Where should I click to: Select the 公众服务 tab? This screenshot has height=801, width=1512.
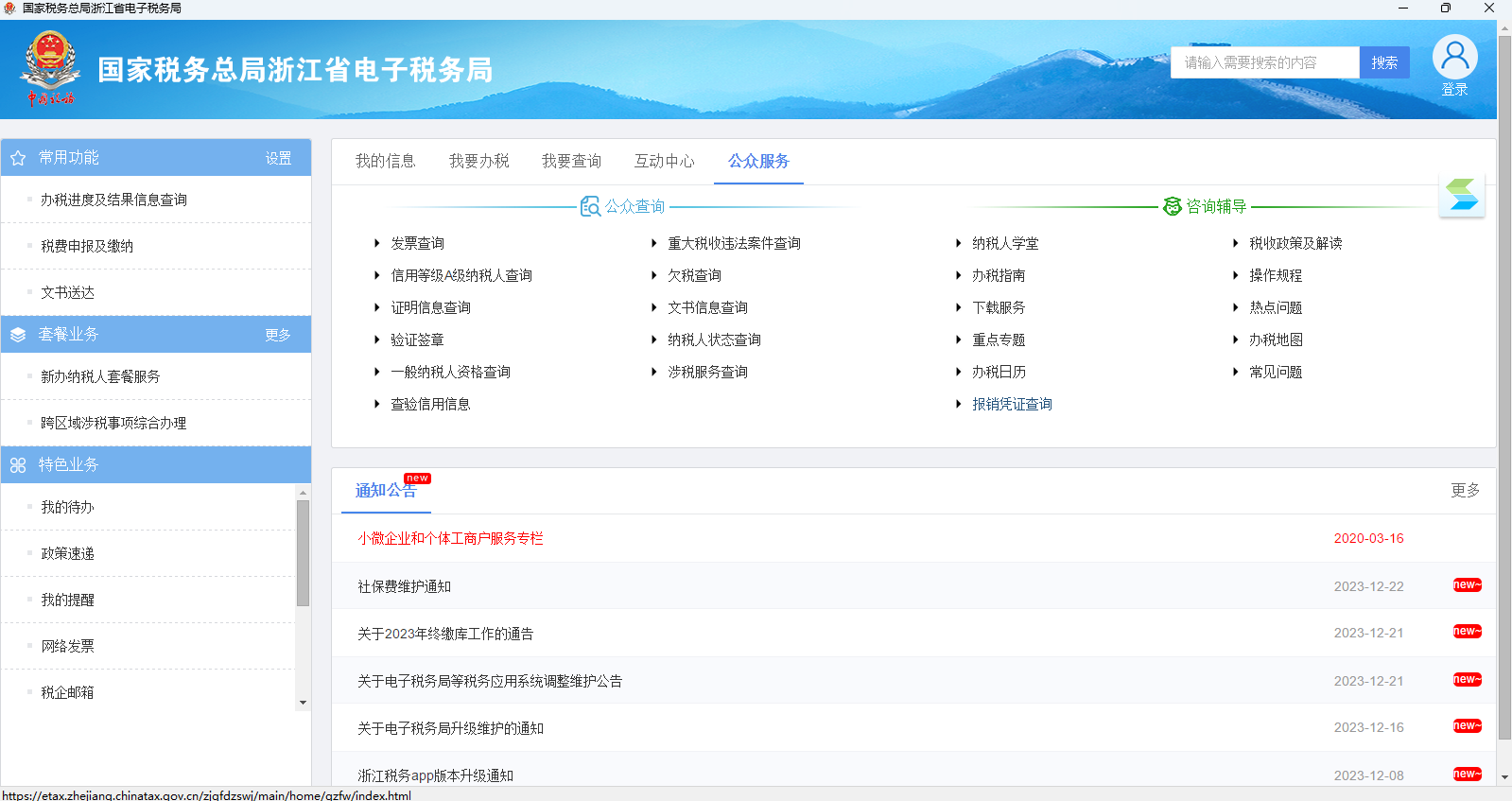point(758,161)
